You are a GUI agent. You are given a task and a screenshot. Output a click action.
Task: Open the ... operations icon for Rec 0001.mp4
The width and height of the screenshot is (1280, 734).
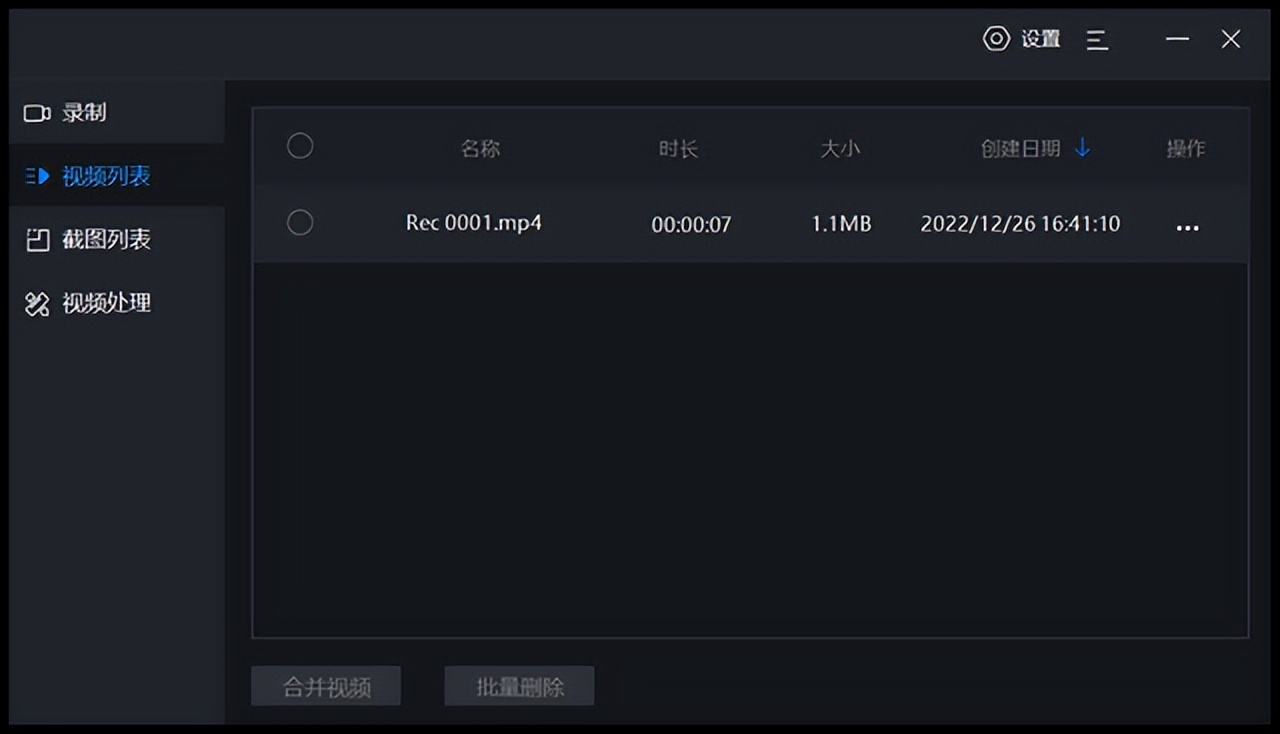click(x=1186, y=225)
